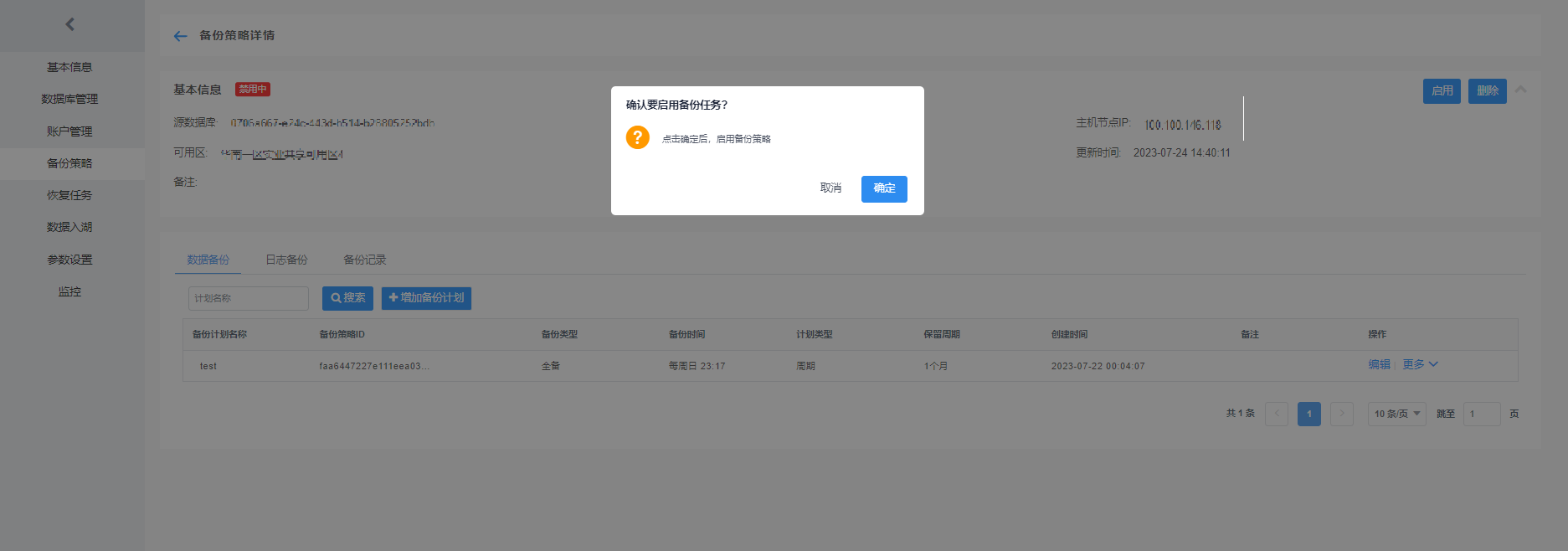Open 恢复任务 in the sidebar

[70, 195]
